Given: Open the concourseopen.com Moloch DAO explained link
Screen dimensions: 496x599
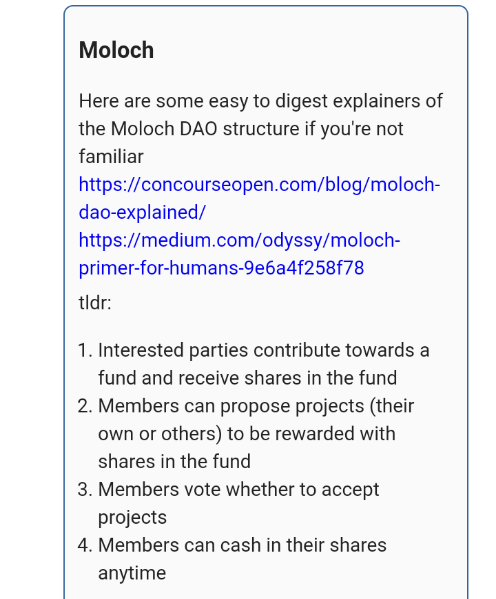Looking at the screenshot, I should click(259, 198).
